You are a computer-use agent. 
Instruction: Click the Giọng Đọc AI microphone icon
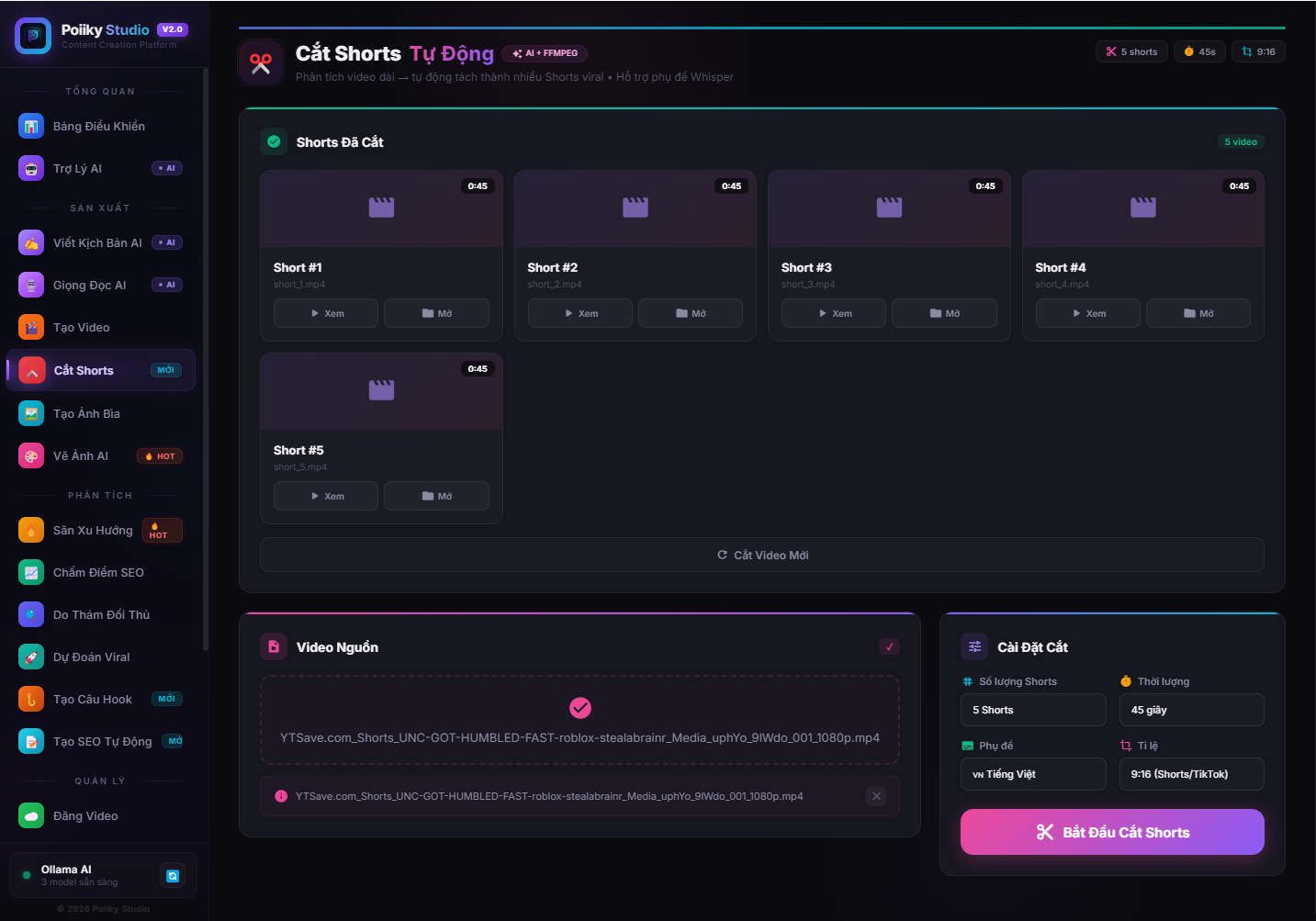(x=30, y=285)
